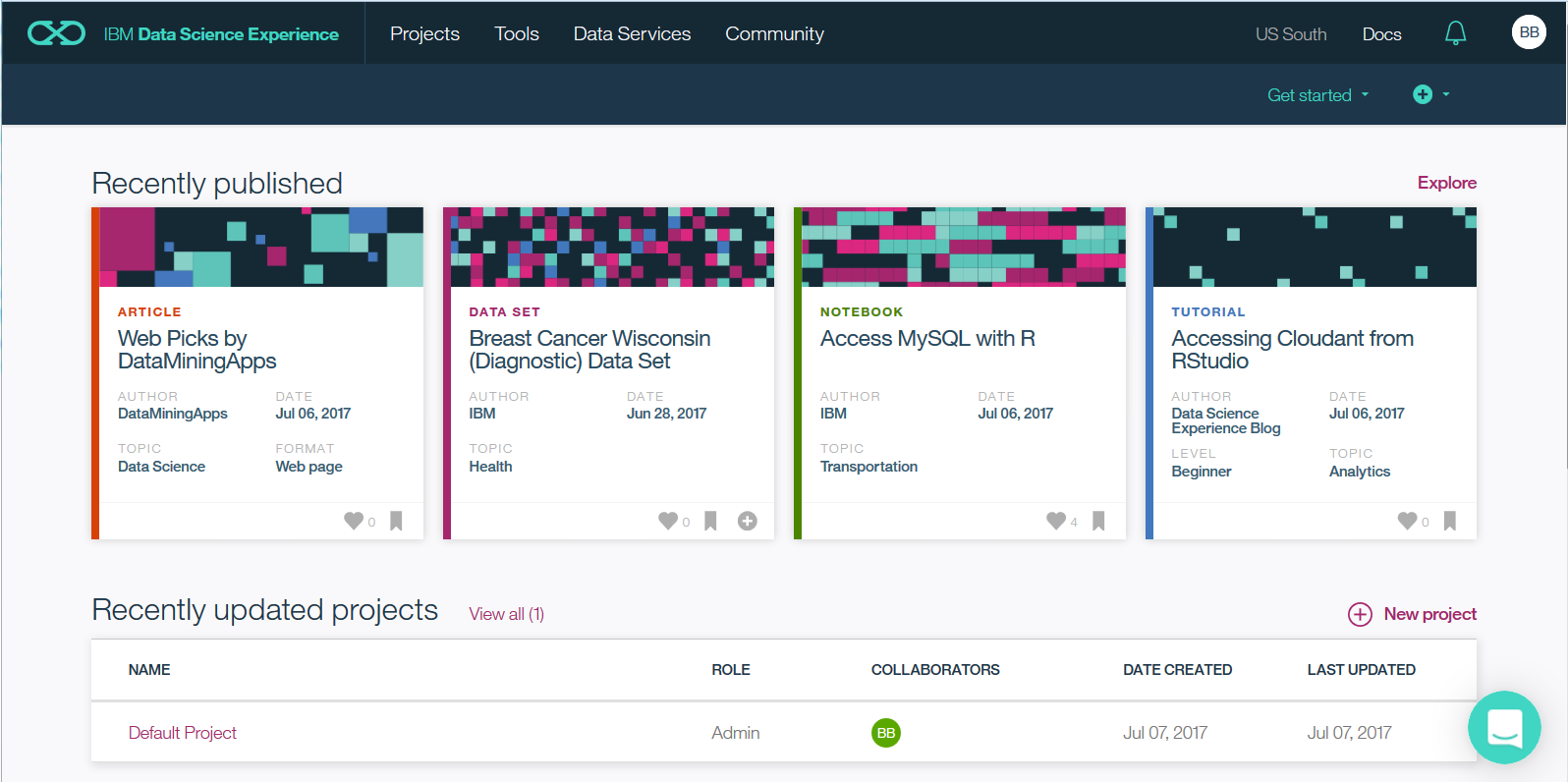Image resolution: width=1568 pixels, height=782 pixels.
Task: Open the Data Services menu
Action: tap(632, 33)
